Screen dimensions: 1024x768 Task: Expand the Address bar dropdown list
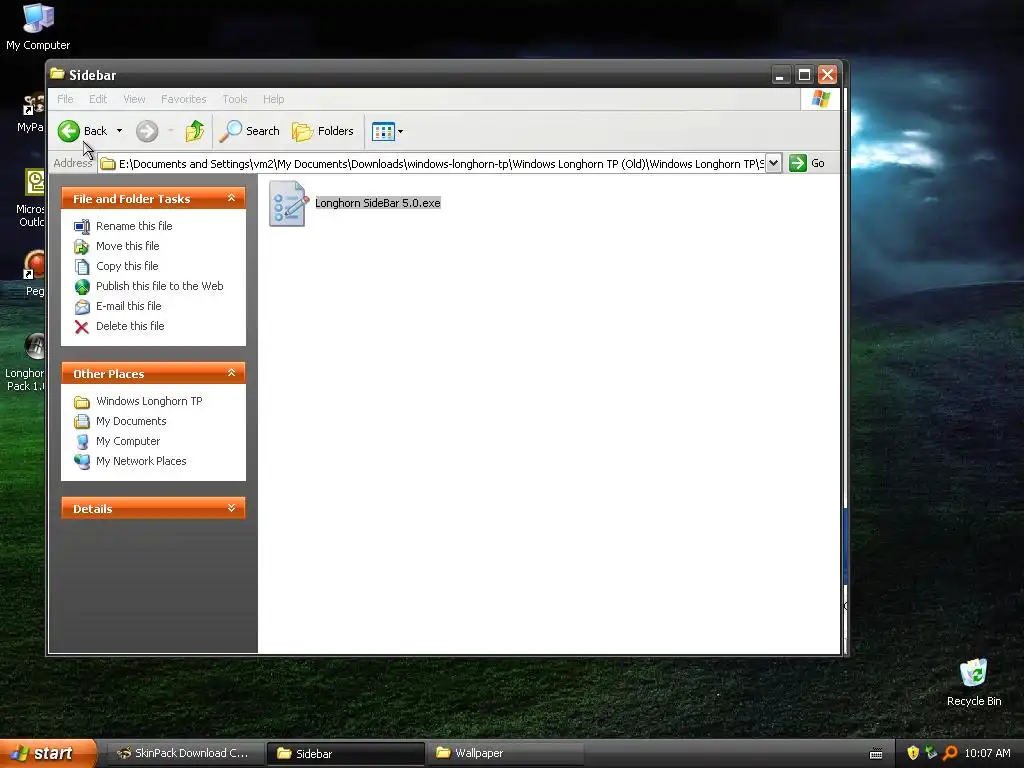(773, 163)
